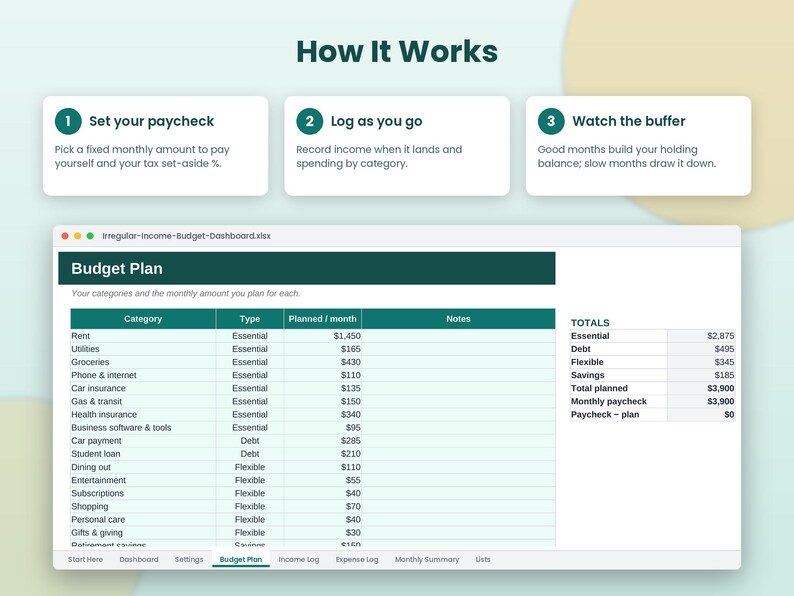Click the Savings total $185 value

701,375
